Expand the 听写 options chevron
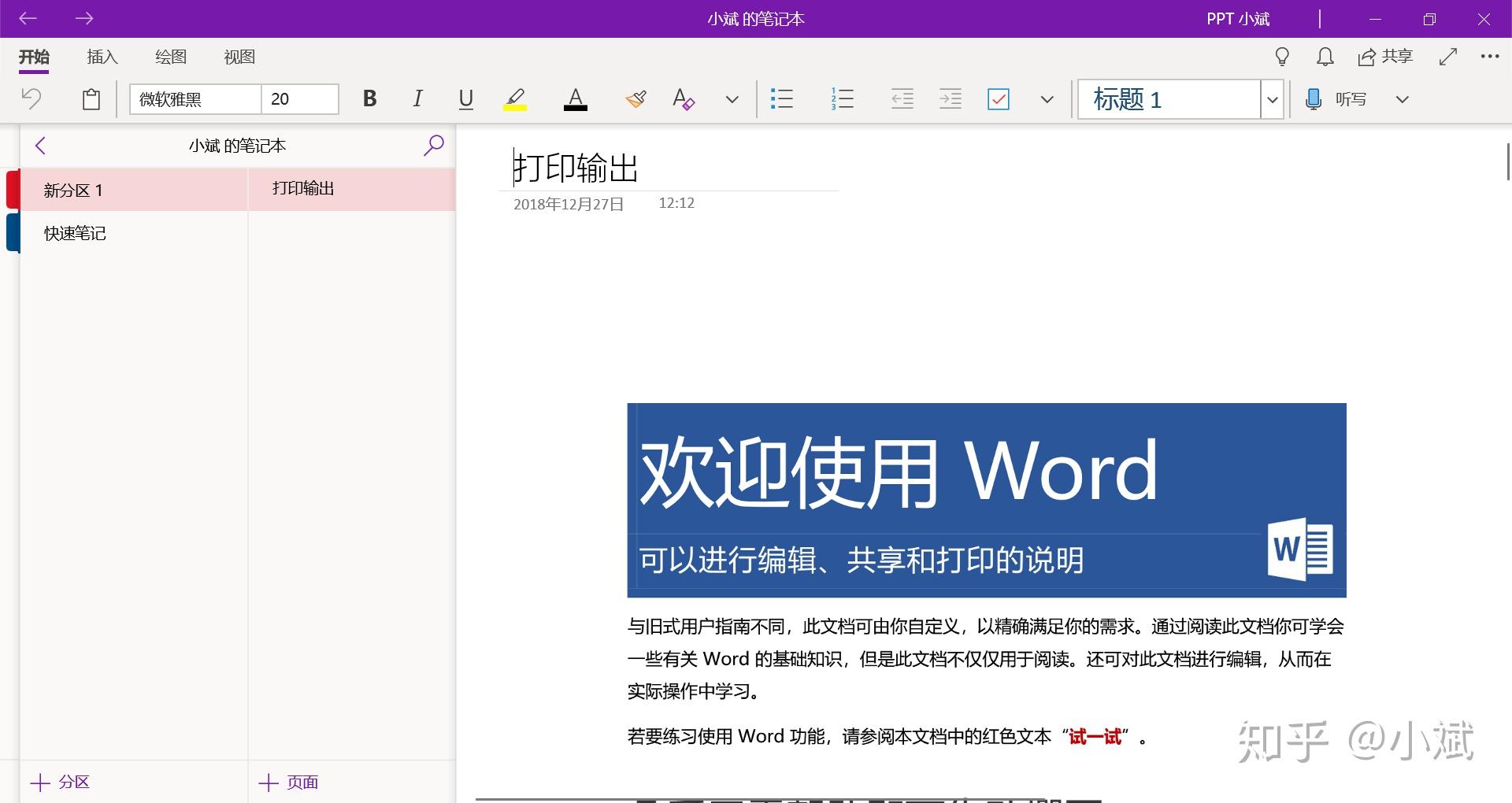1512x803 pixels. click(x=1402, y=99)
